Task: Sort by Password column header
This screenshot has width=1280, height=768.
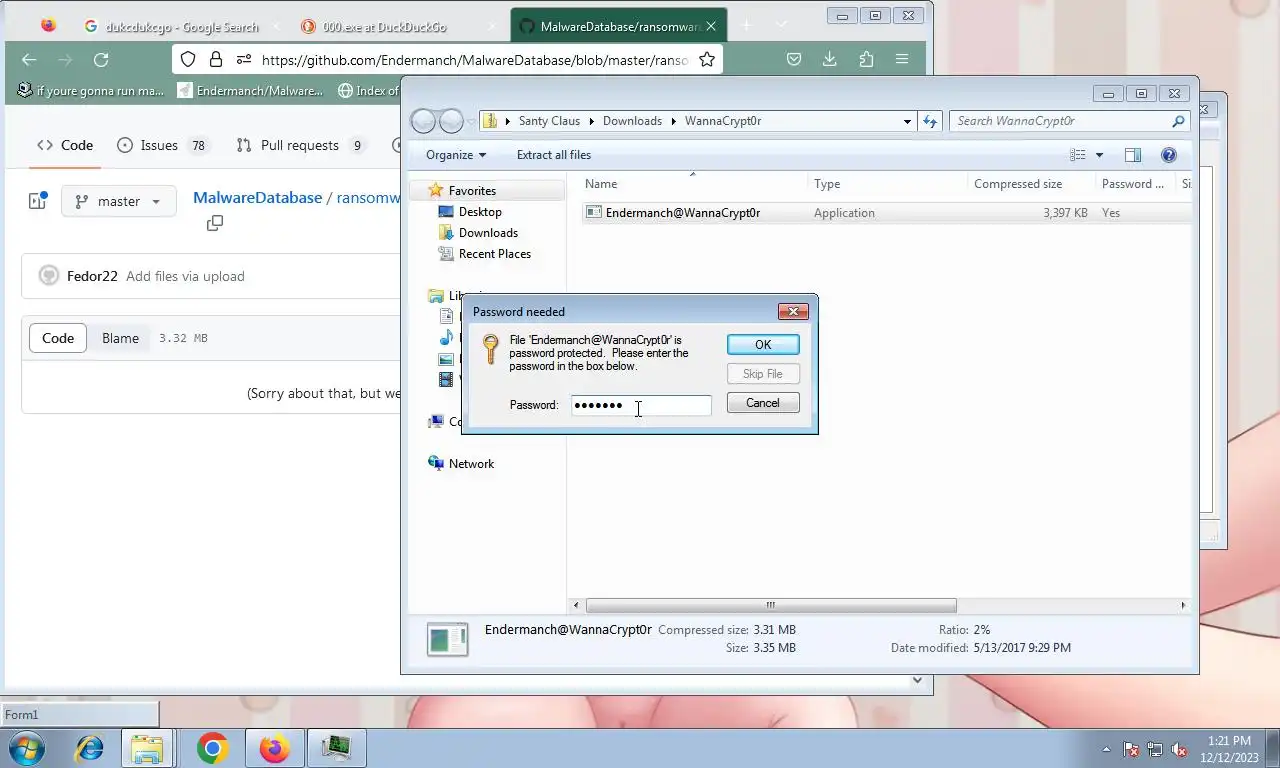Action: (1135, 184)
